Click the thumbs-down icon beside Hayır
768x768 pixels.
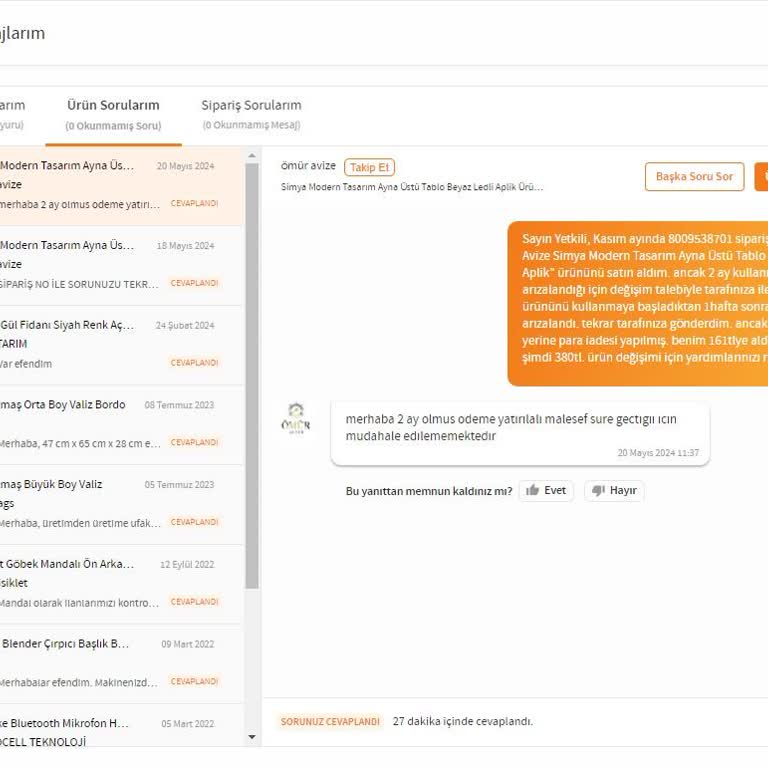point(598,491)
